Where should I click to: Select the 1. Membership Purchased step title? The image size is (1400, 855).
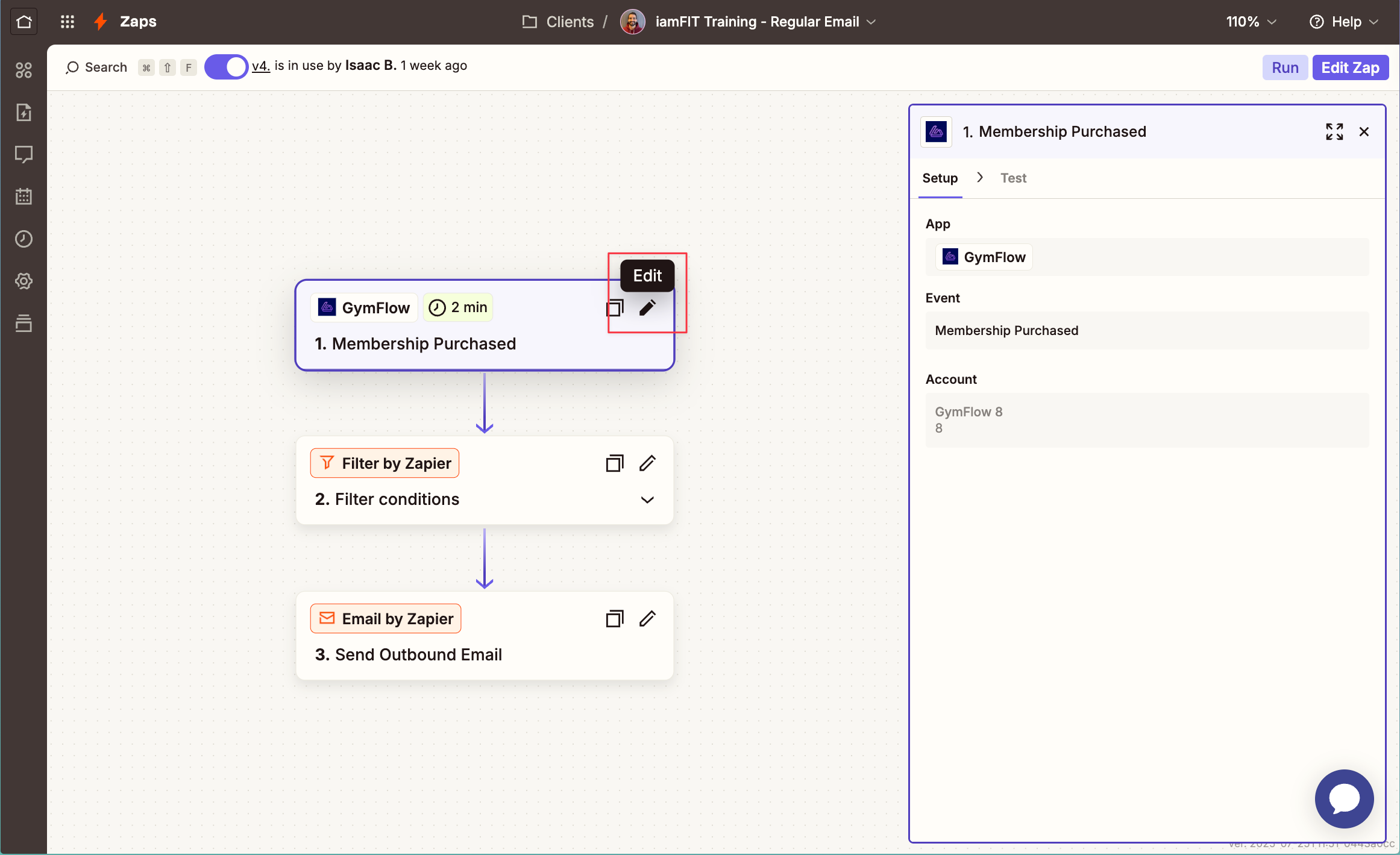[x=415, y=343]
